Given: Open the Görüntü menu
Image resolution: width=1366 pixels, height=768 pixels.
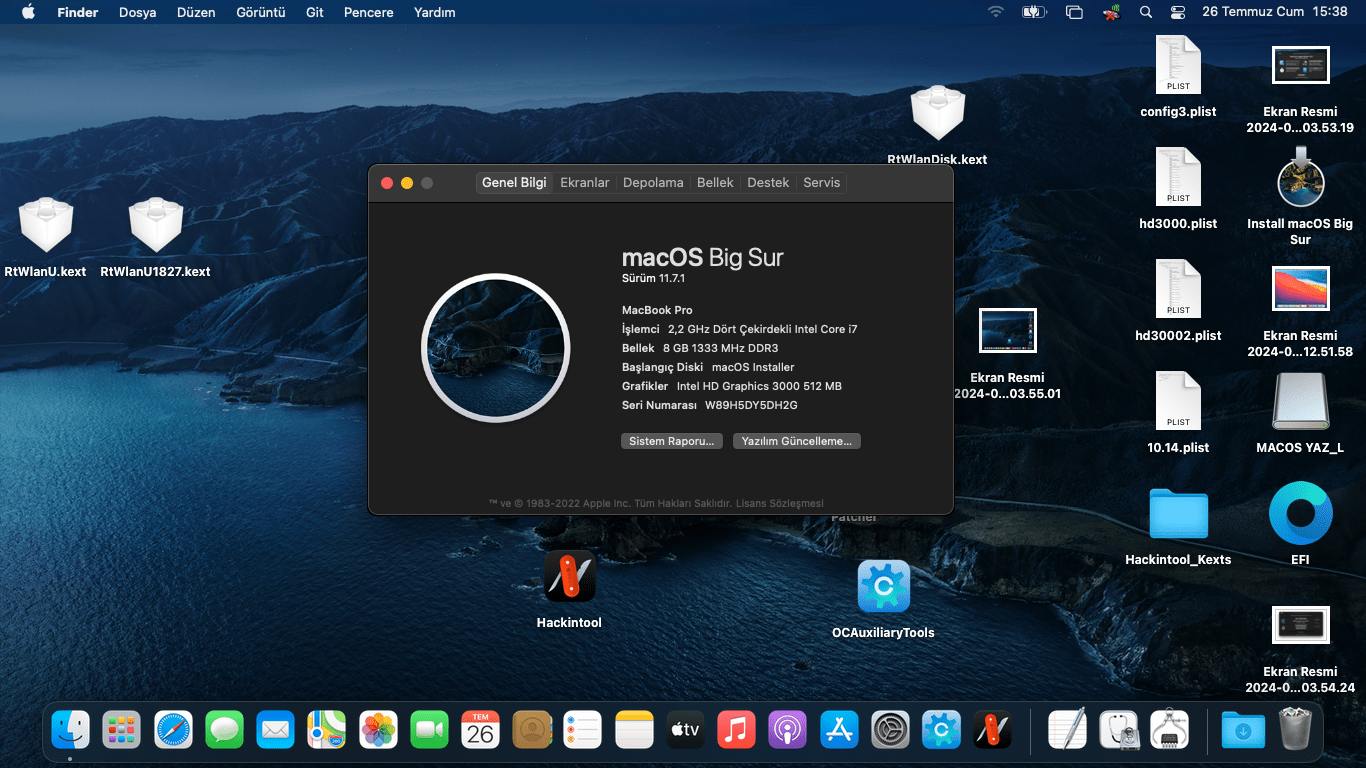Looking at the screenshot, I should point(260,12).
